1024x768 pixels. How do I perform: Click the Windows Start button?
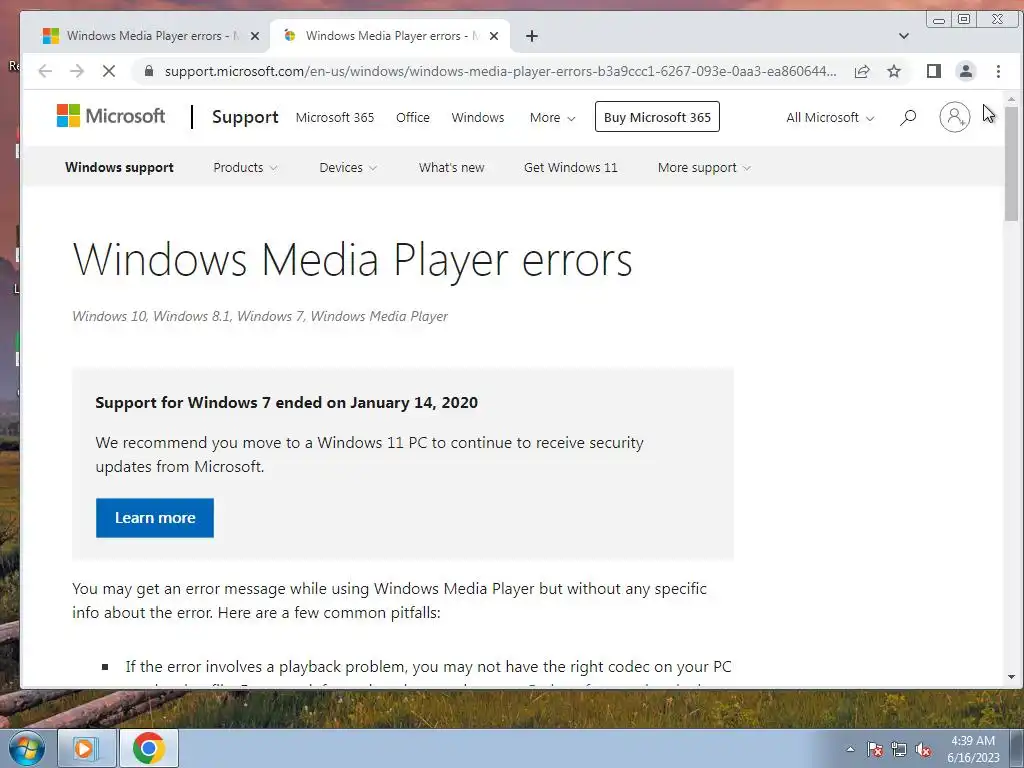point(26,748)
